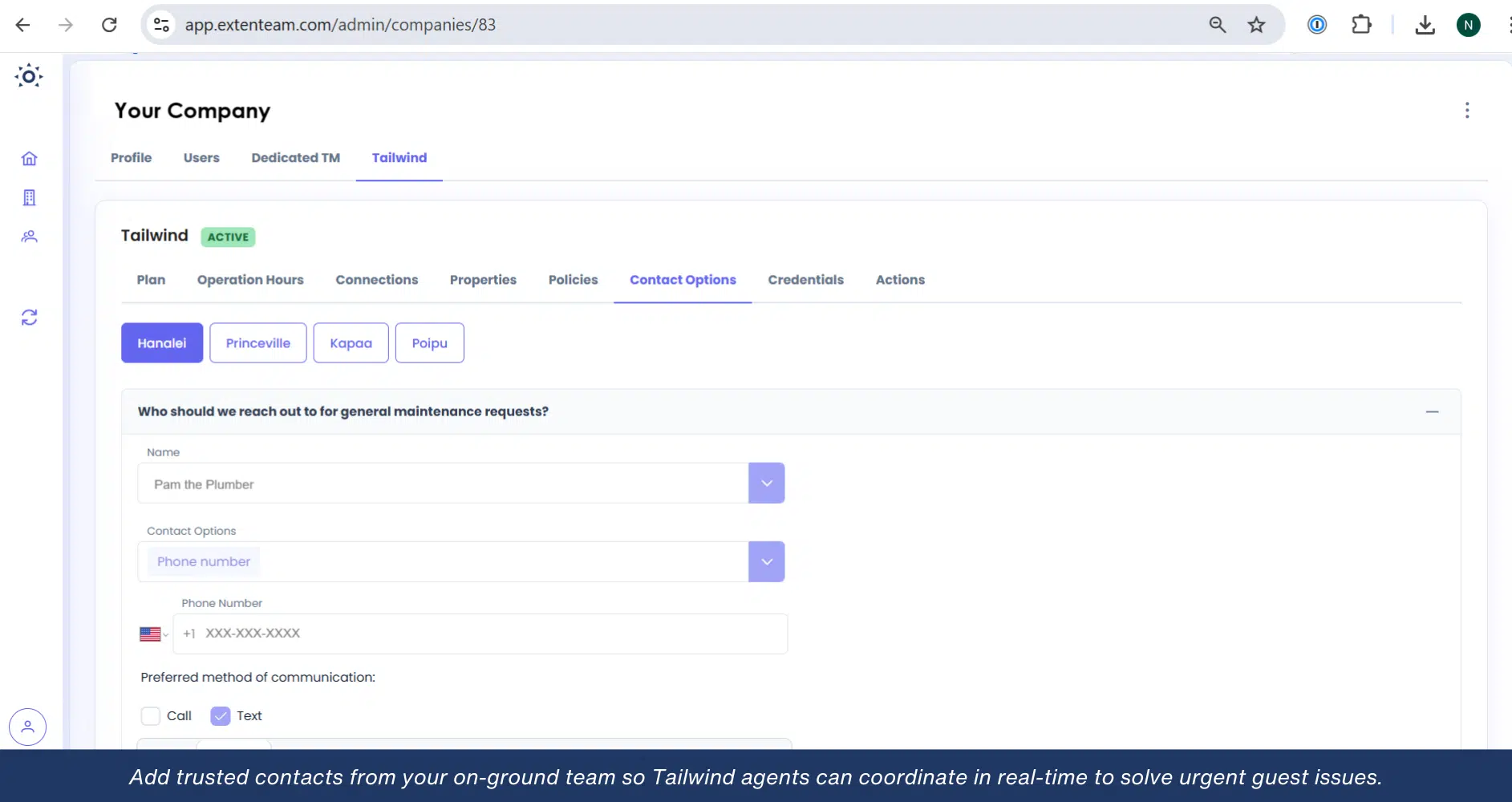
Task: Click the browser downloads icon
Action: coord(1425,25)
